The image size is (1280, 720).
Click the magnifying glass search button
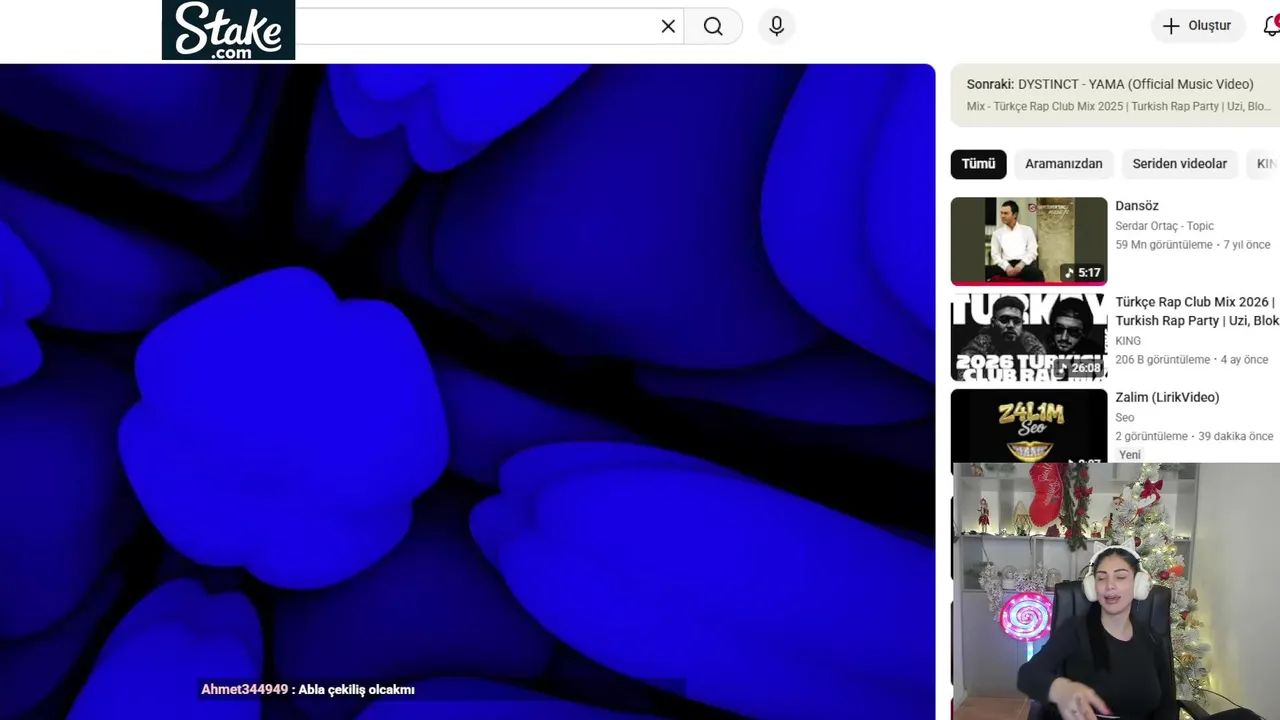click(713, 27)
